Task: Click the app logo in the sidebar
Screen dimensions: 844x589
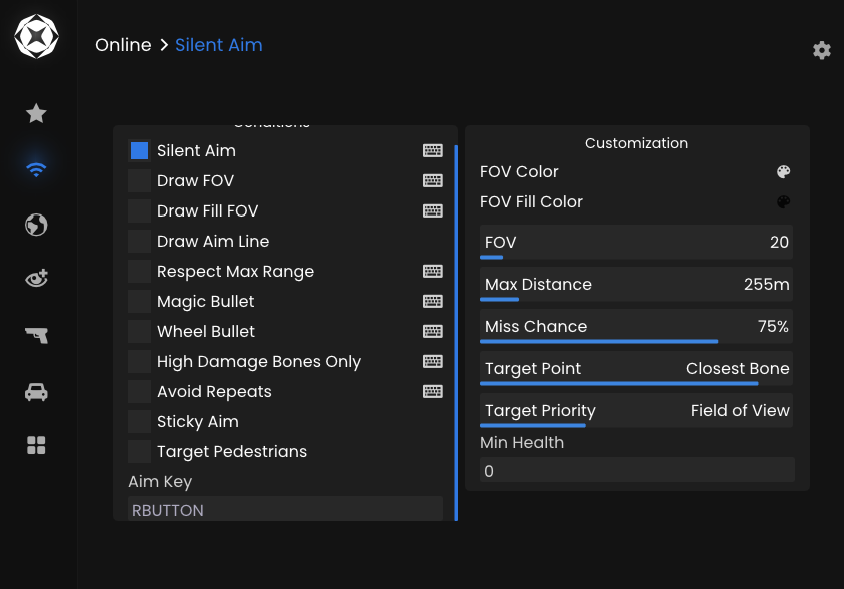Action: point(36,37)
